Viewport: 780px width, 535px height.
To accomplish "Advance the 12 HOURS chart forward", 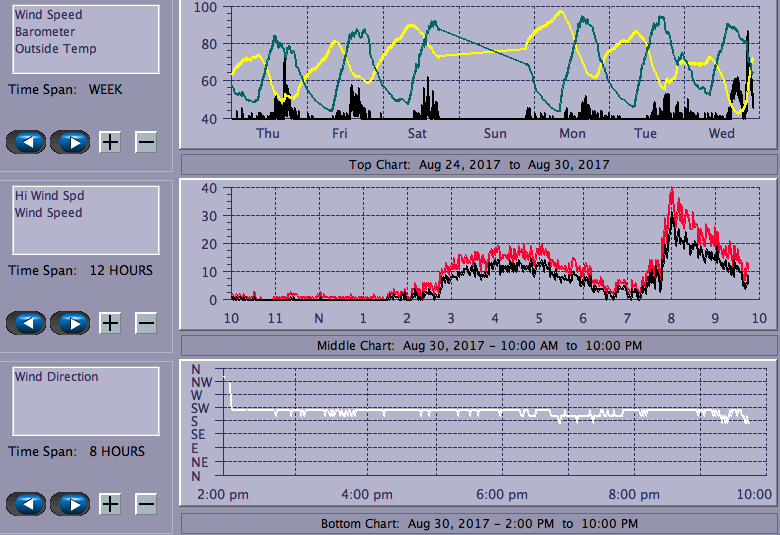I will pos(70,323).
